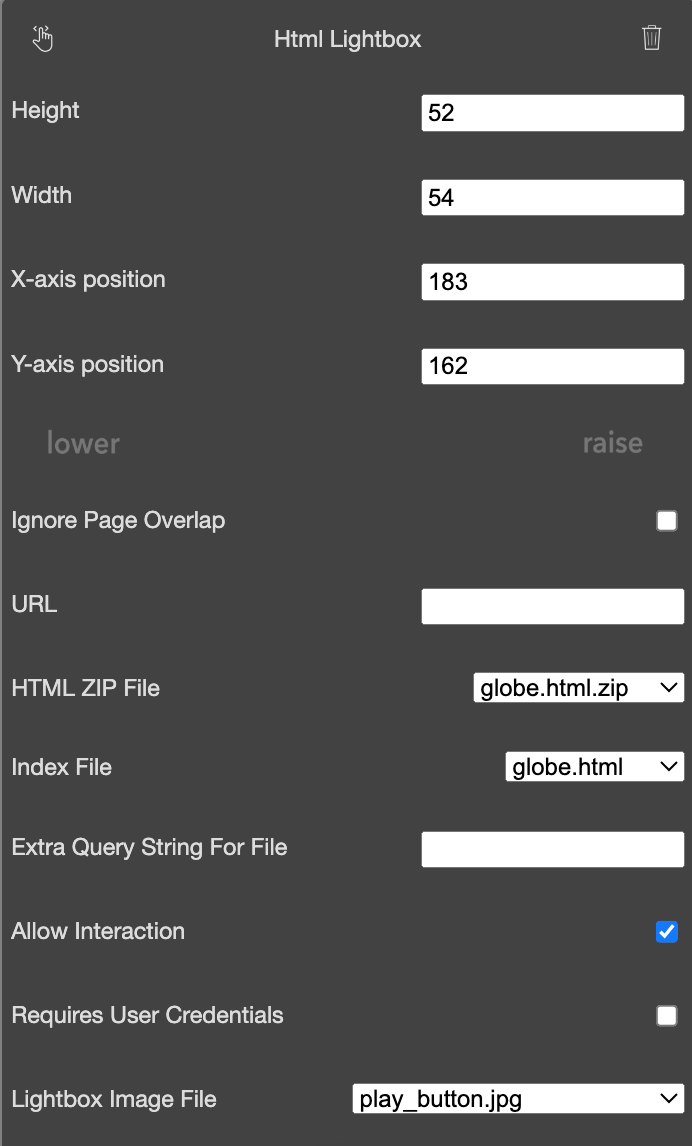Uncheck the Allow Interaction checkbox

click(x=666, y=932)
